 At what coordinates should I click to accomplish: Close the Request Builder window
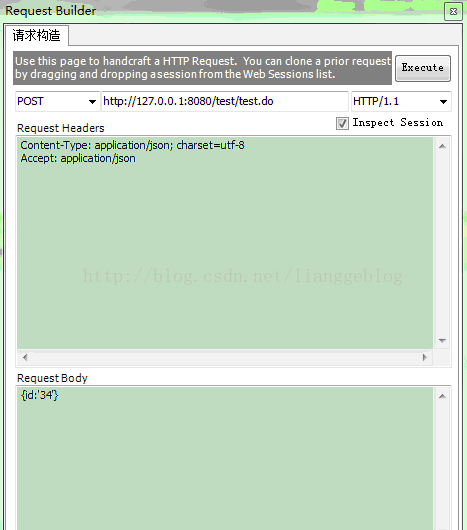click(453, 12)
